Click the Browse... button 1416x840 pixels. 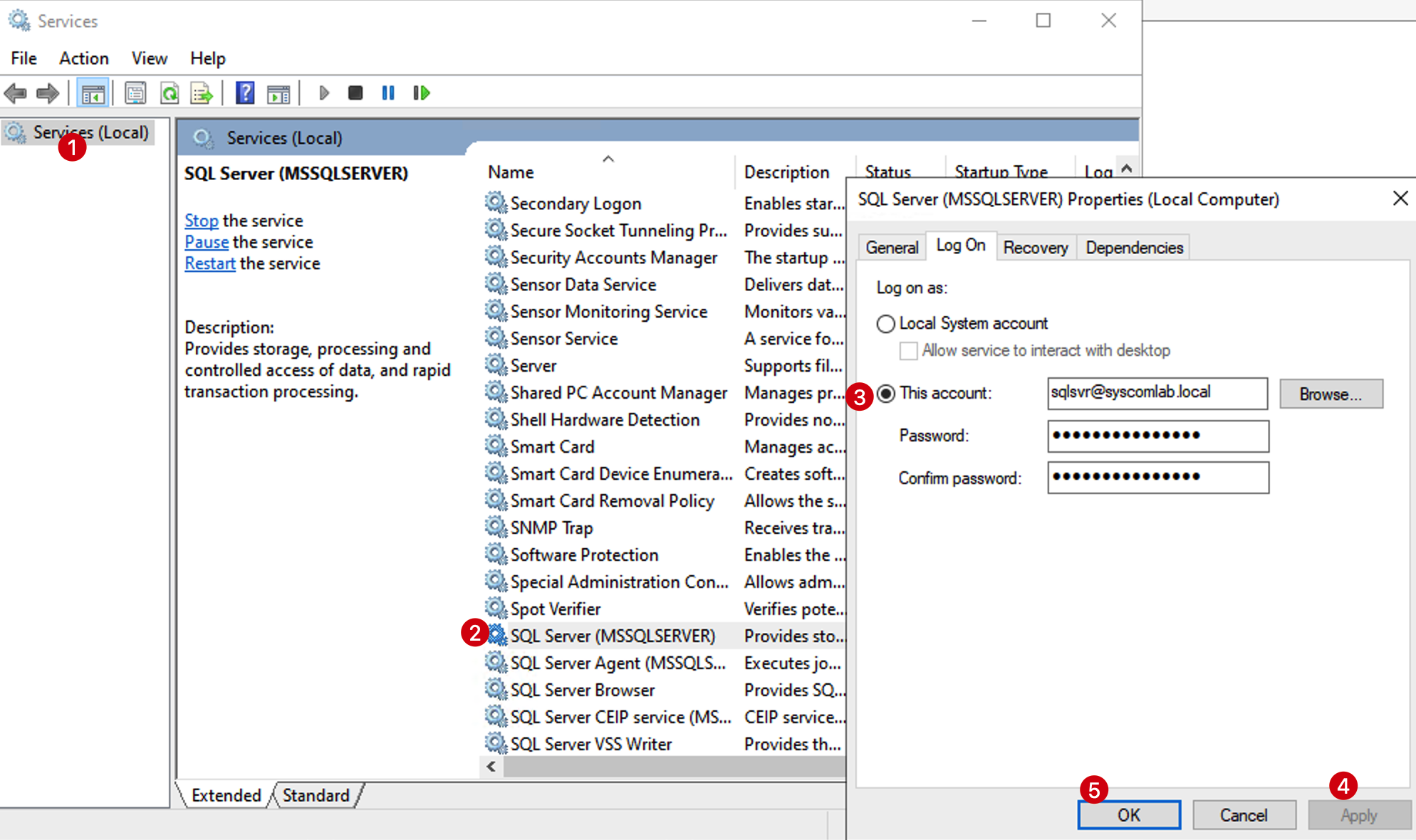coord(1331,394)
